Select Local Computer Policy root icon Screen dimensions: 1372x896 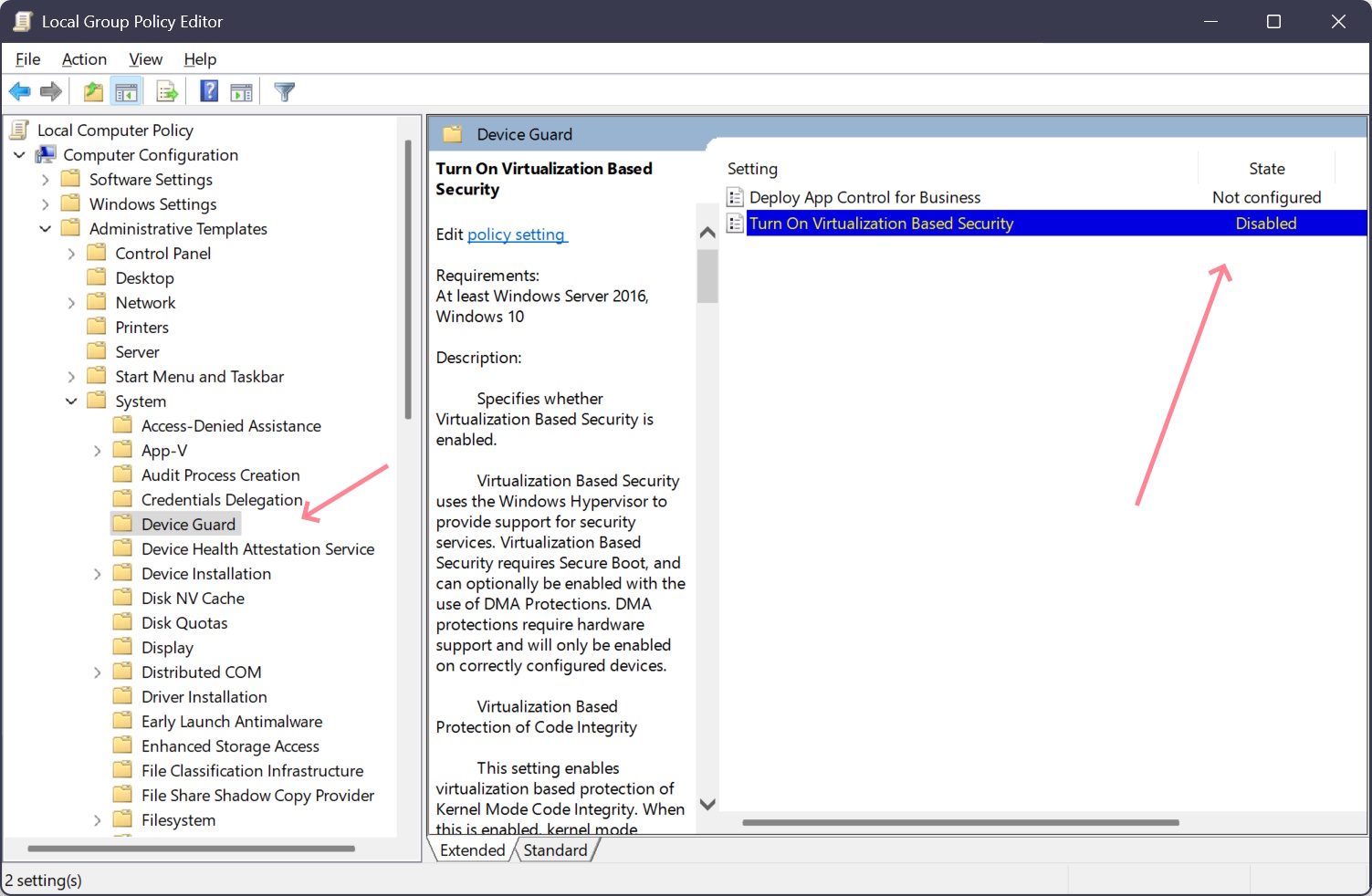pyautogui.click(x=20, y=130)
